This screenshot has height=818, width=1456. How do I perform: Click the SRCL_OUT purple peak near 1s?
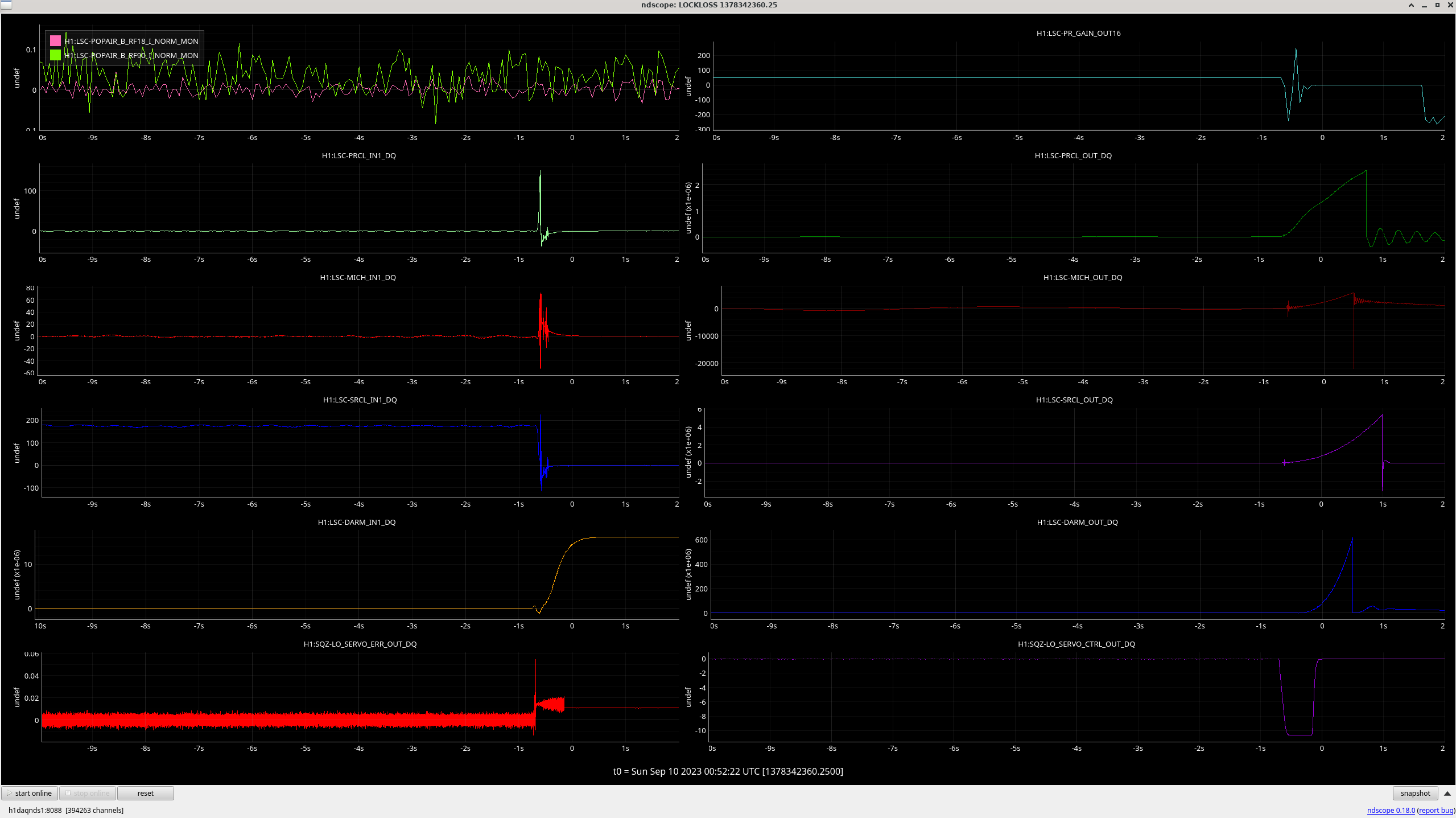(1381, 416)
